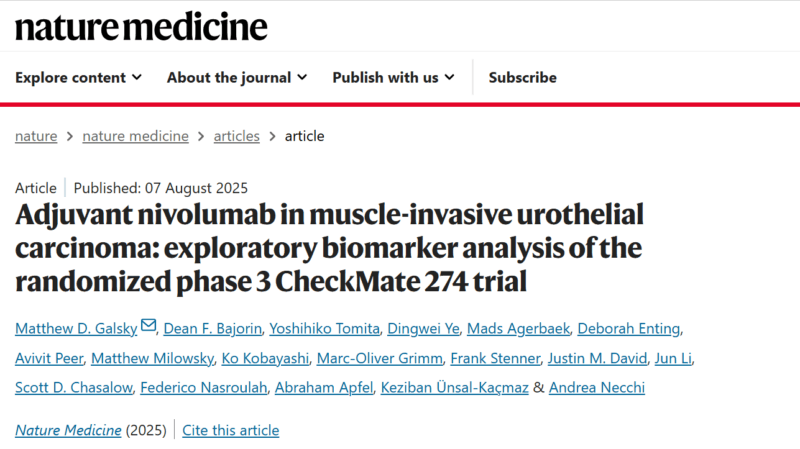
Task: Click the nature medicine logo
Action: tap(141, 27)
